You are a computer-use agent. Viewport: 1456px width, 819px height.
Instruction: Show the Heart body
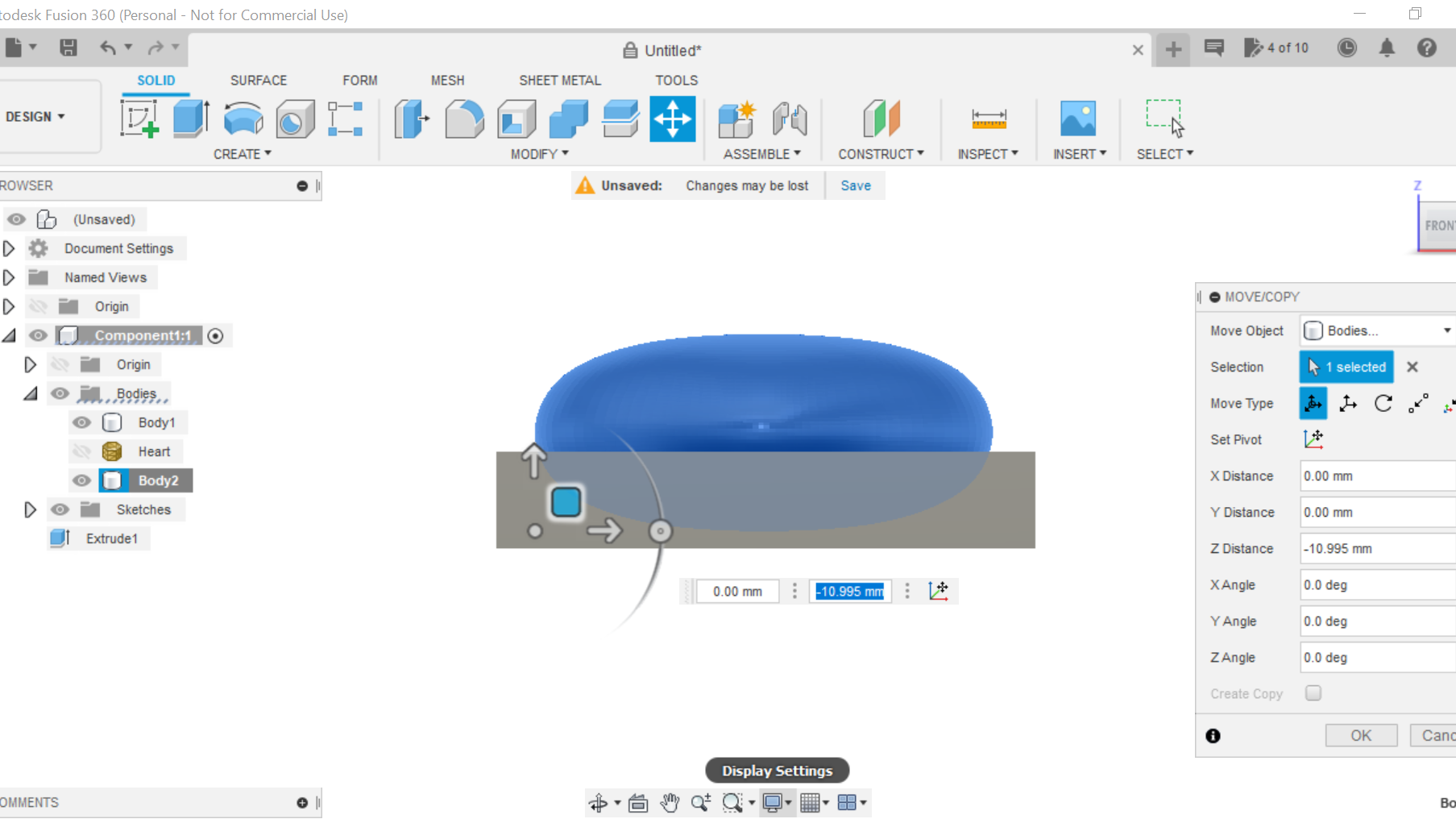click(x=81, y=451)
